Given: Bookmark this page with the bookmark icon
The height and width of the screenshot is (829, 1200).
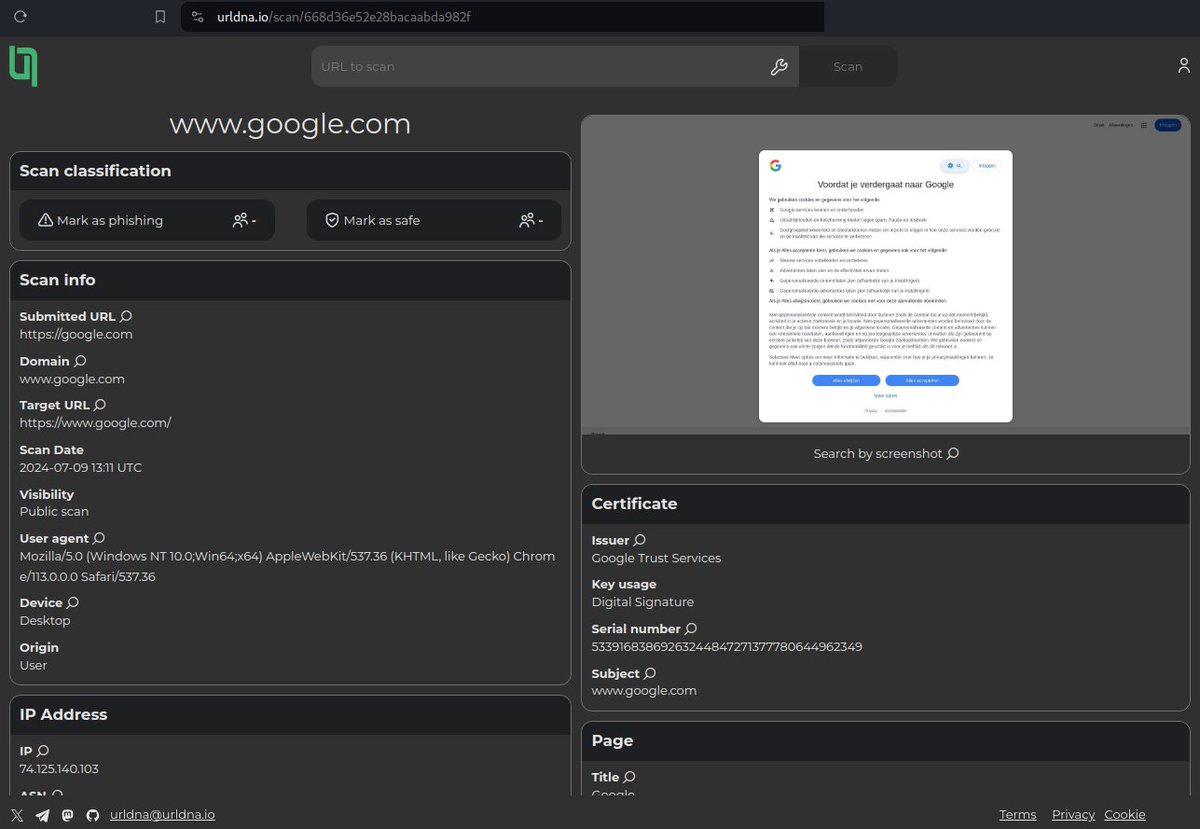Looking at the screenshot, I should click(160, 16).
